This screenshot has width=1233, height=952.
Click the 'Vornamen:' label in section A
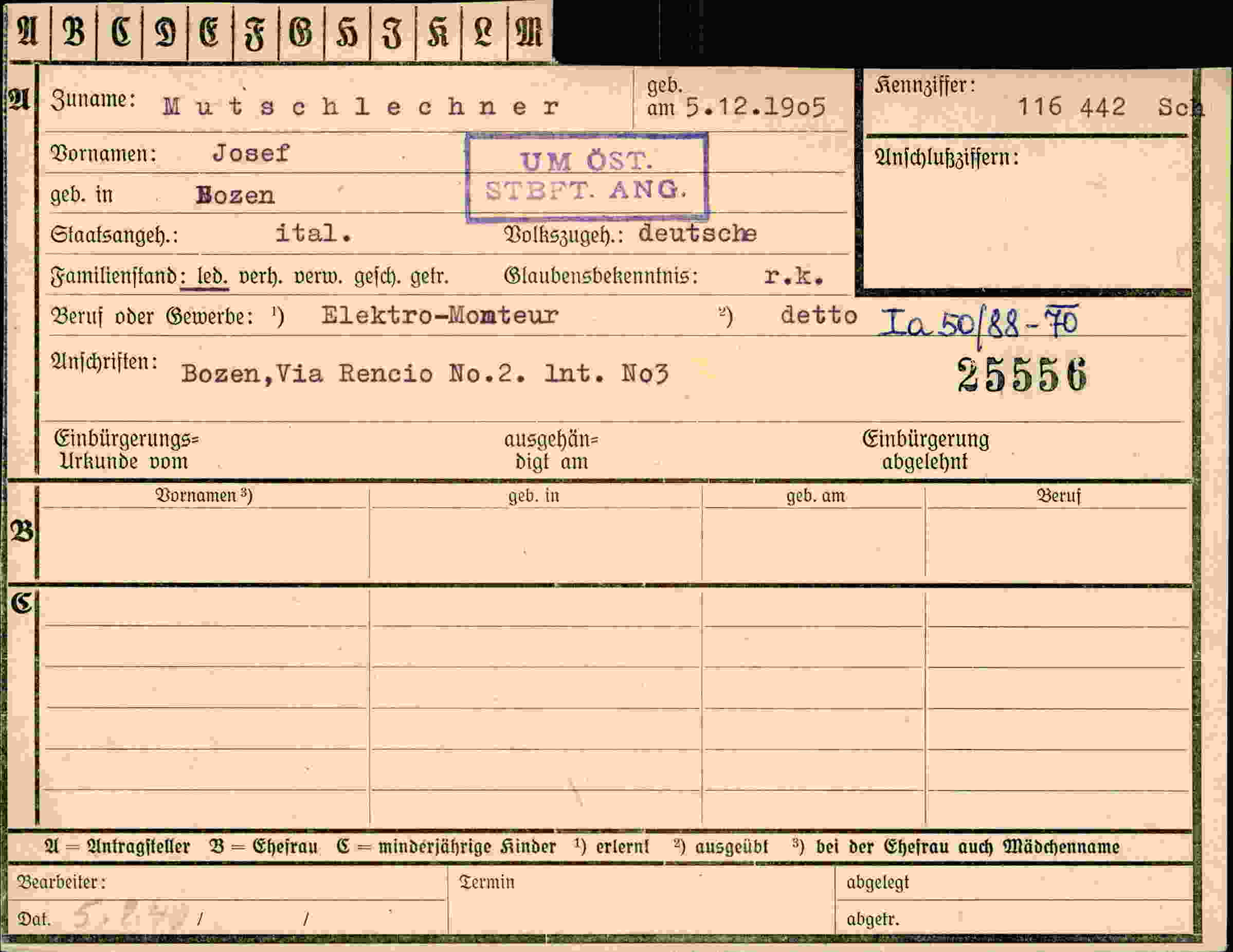(103, 153)
